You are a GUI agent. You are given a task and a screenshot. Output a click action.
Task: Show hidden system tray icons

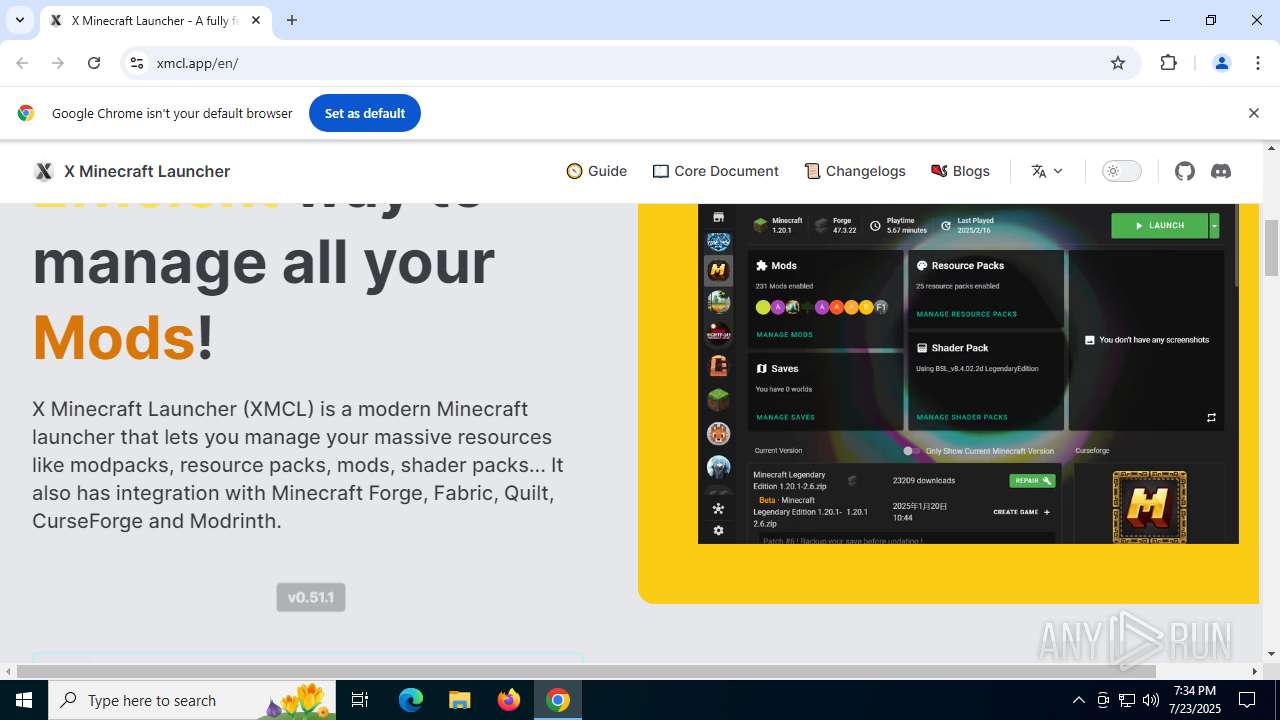tap(1078, 700)
